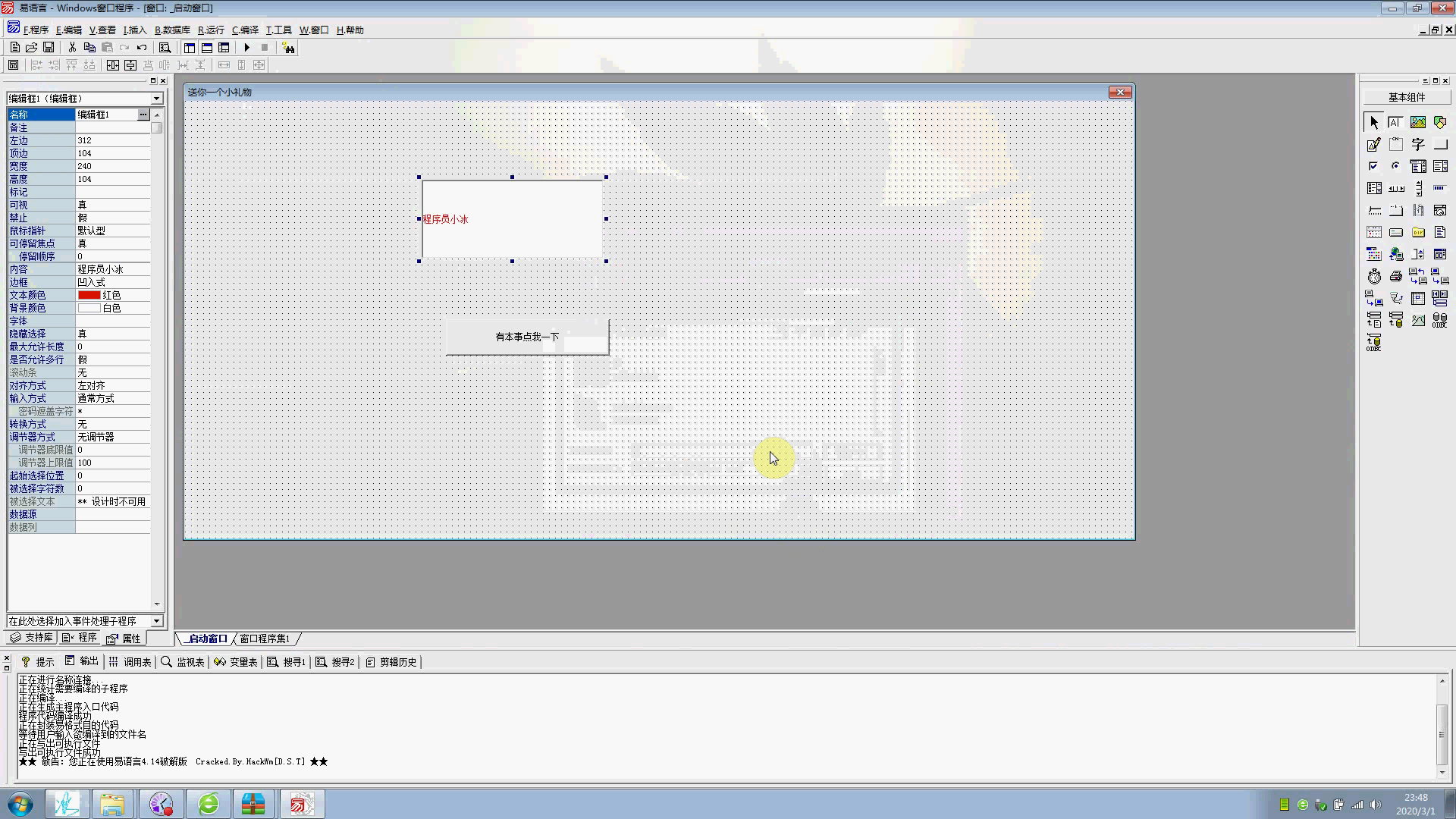The width and height of the screenshot is (1456, 819).
Task: Click the 有本事点我一下 button
Action: [527, 337]
